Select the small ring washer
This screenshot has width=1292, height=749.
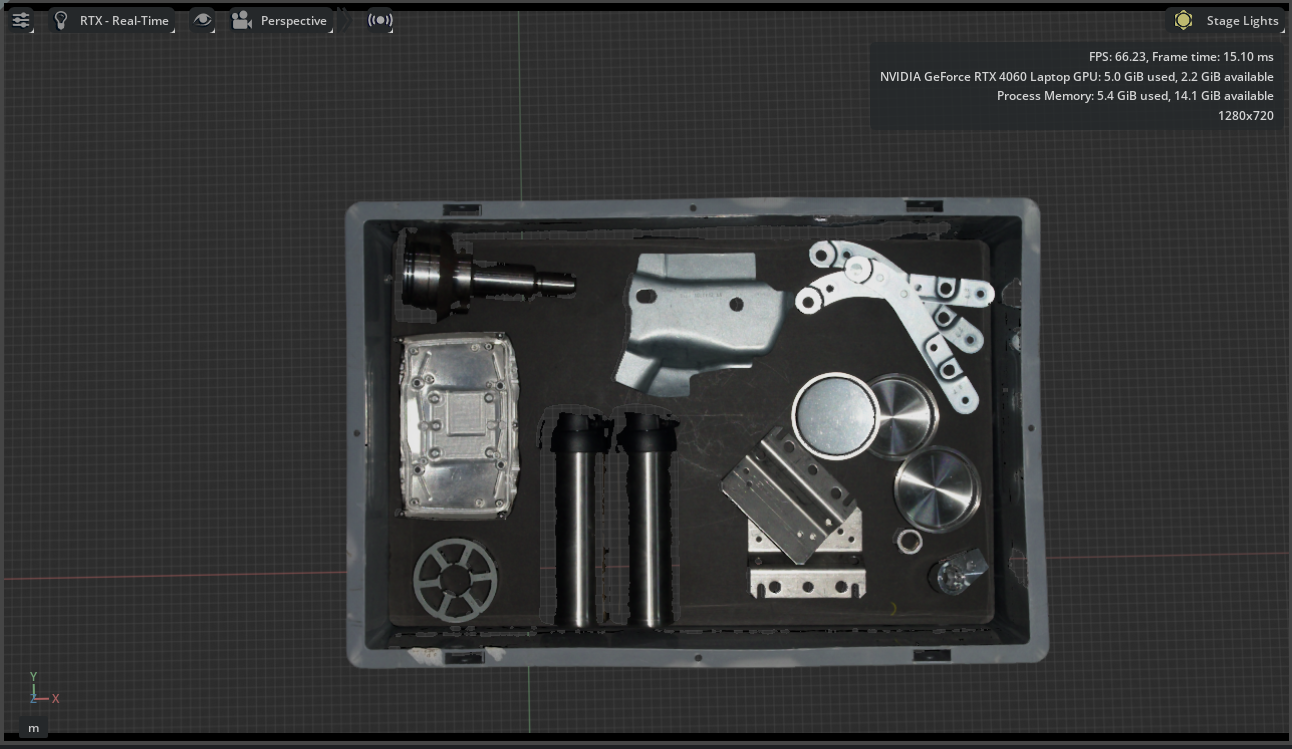coord(909,541)
